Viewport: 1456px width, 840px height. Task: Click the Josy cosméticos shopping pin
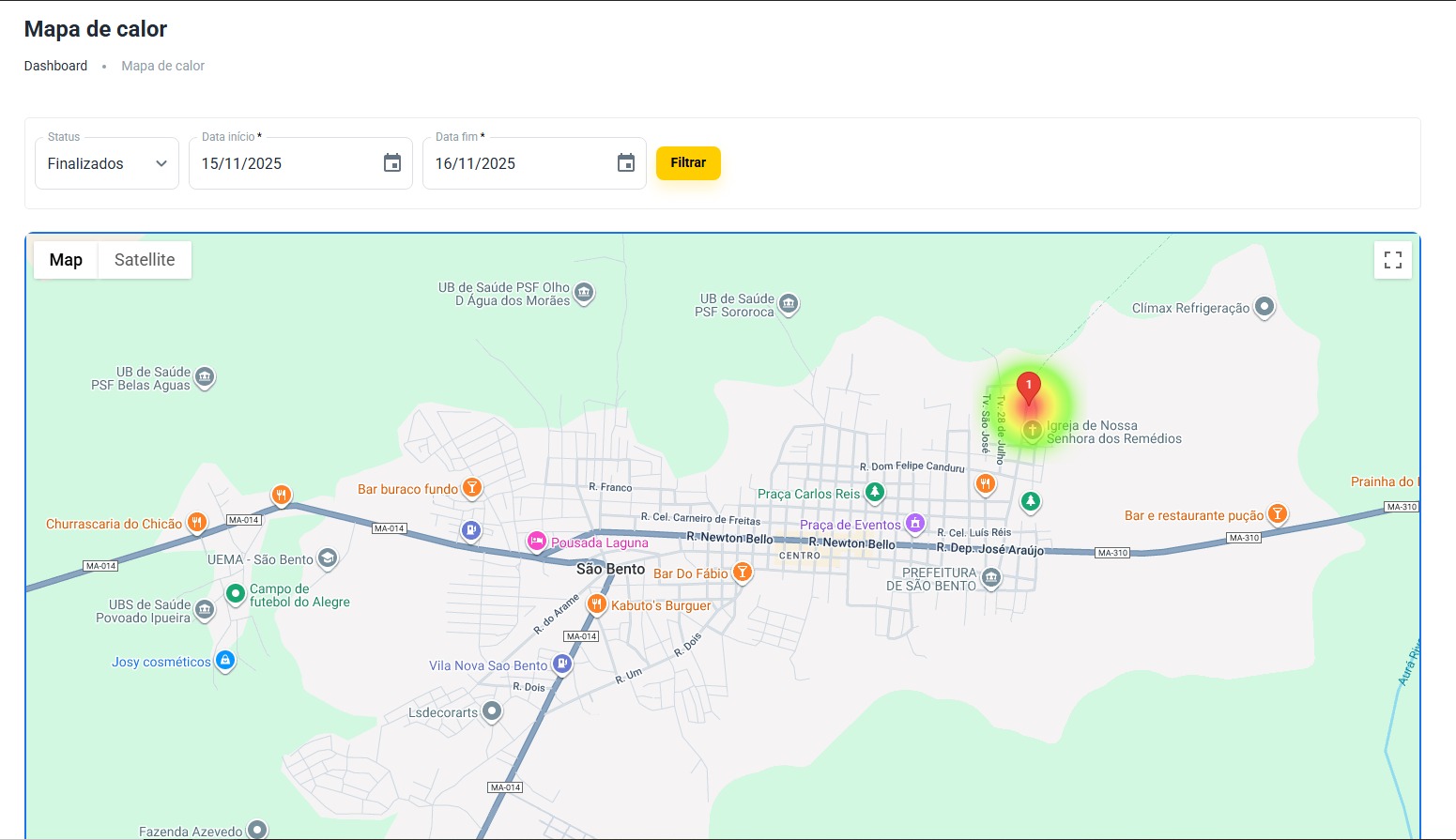pos(224,661)
